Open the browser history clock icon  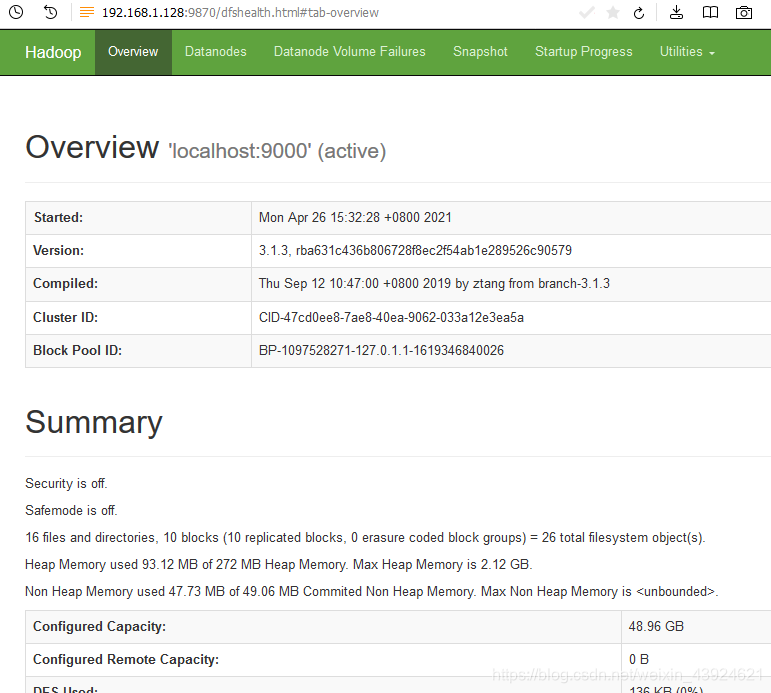pyautogui.click(x=16, y=12)
